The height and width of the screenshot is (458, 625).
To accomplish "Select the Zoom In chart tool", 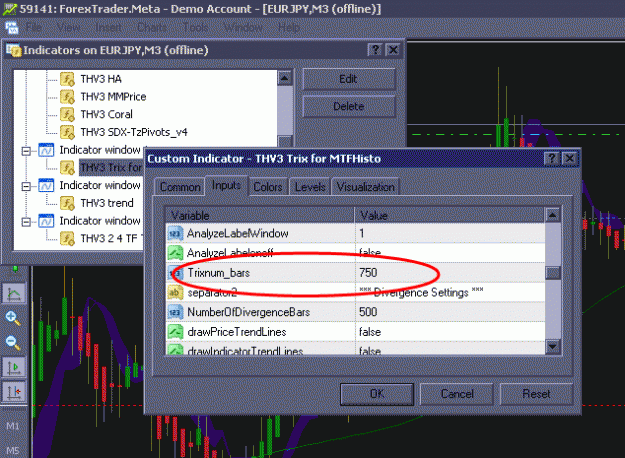I will click(x=13, y=318).
